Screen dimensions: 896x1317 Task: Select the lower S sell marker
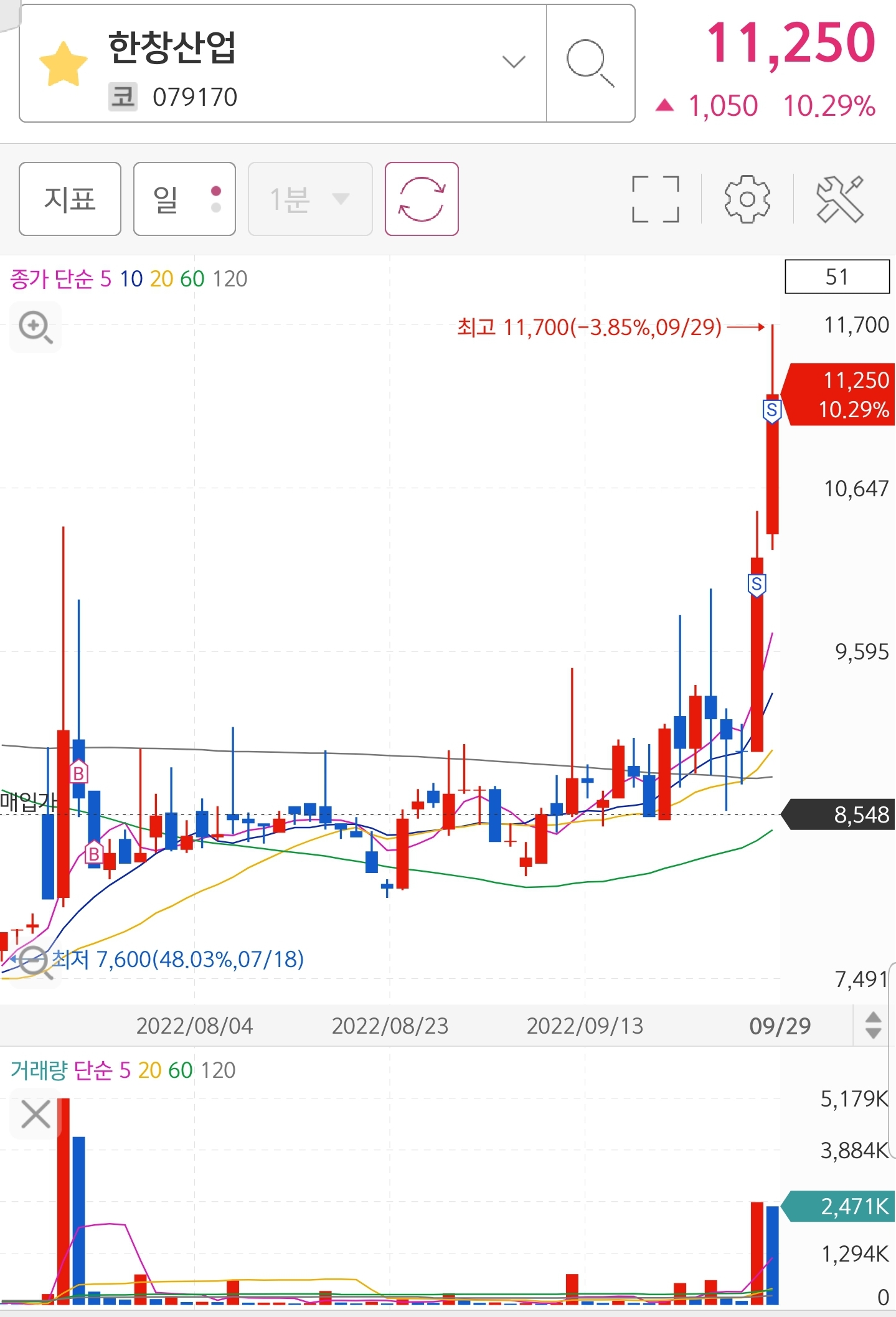(x=757, y=585)
